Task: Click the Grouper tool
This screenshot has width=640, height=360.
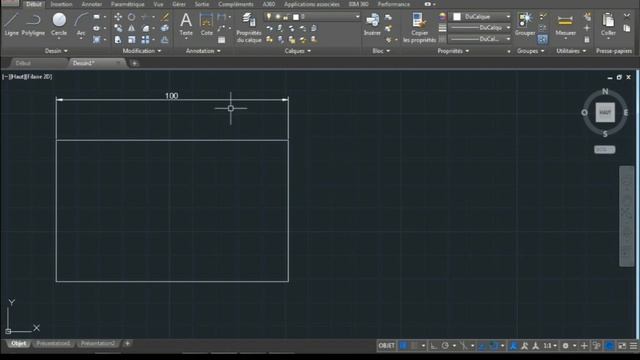Action: [524, 24]
